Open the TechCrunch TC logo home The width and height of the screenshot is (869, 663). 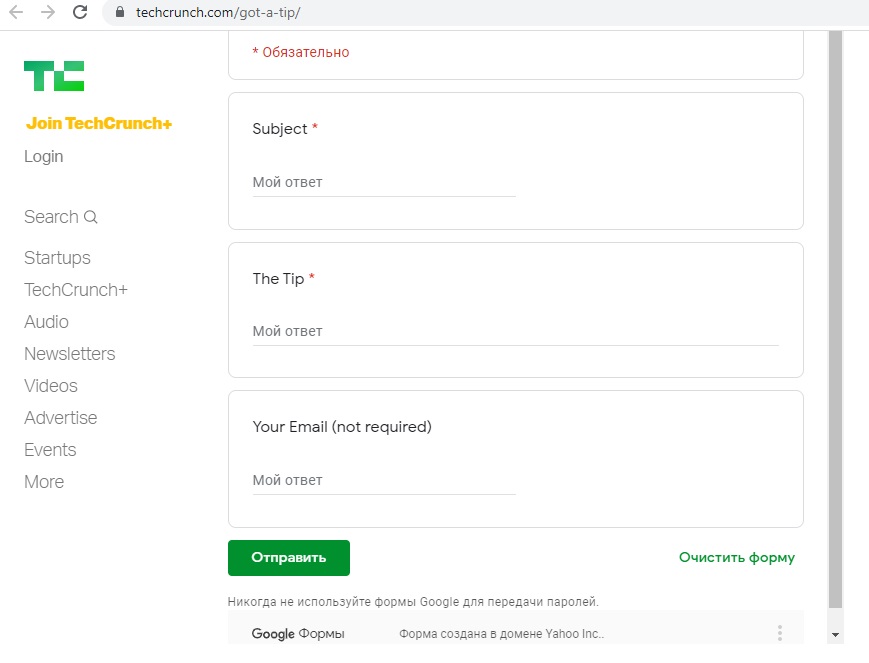(x=54, y=76)
